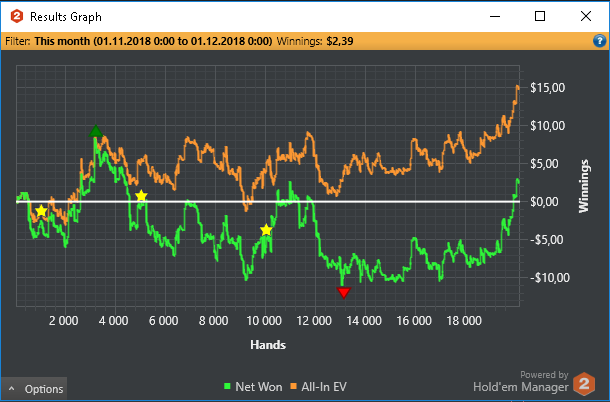
Task: Click the 12 000 hands axis label
Action: click(314, 321)
